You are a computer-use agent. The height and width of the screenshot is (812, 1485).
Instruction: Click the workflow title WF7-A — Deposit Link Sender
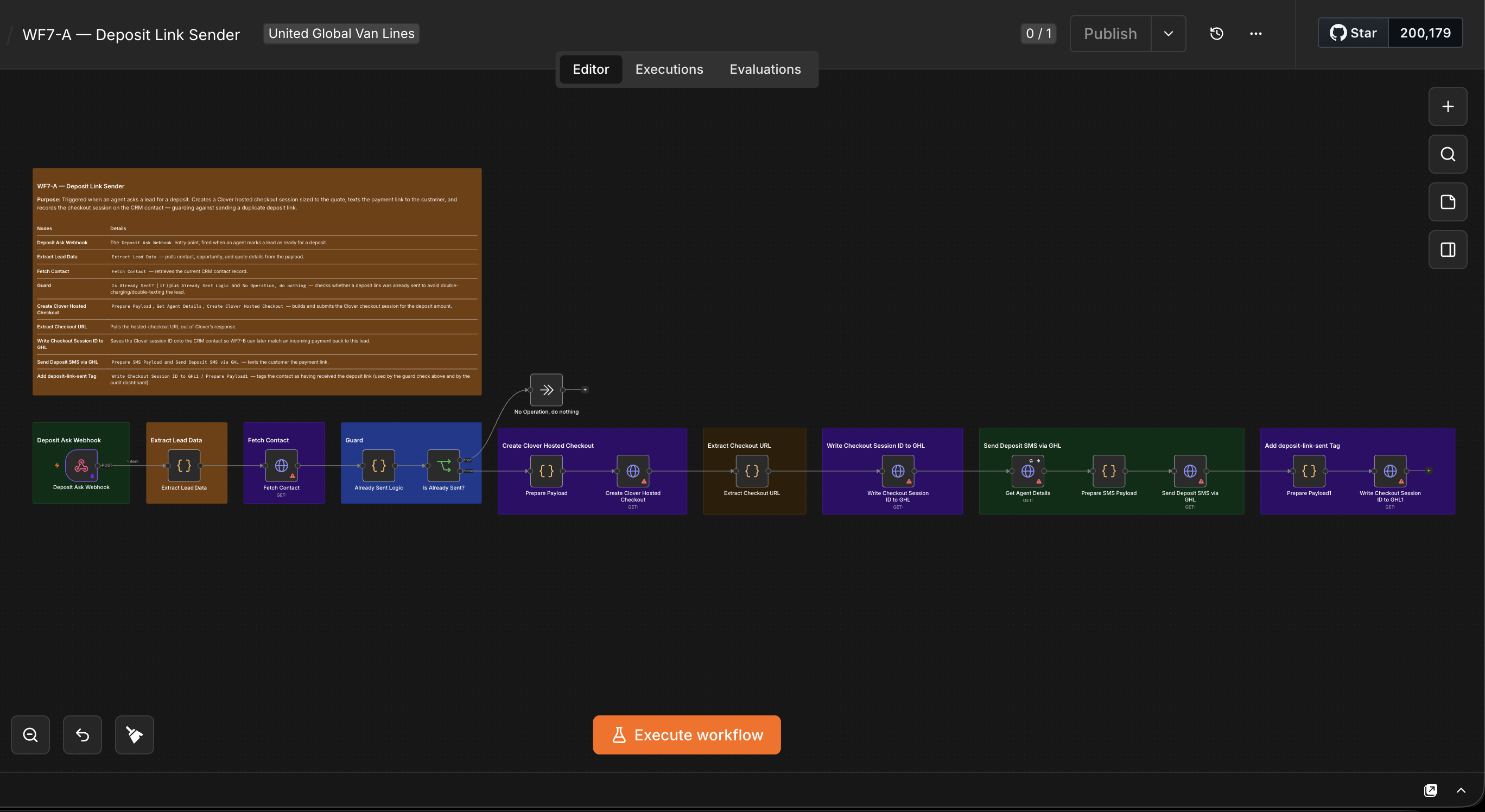click(x=131, y=35)
